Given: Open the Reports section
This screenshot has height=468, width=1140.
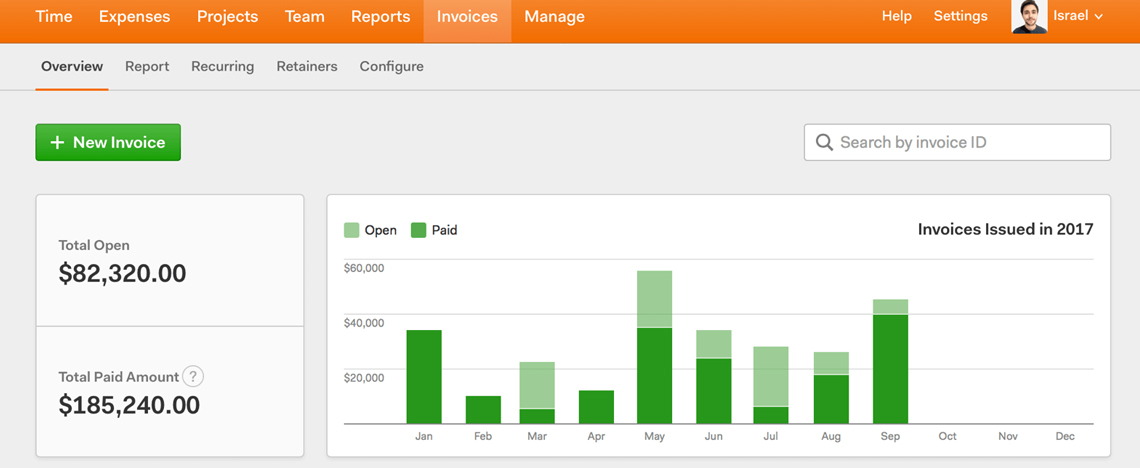Looking at the screenshot, I should [x=381, y=16].
